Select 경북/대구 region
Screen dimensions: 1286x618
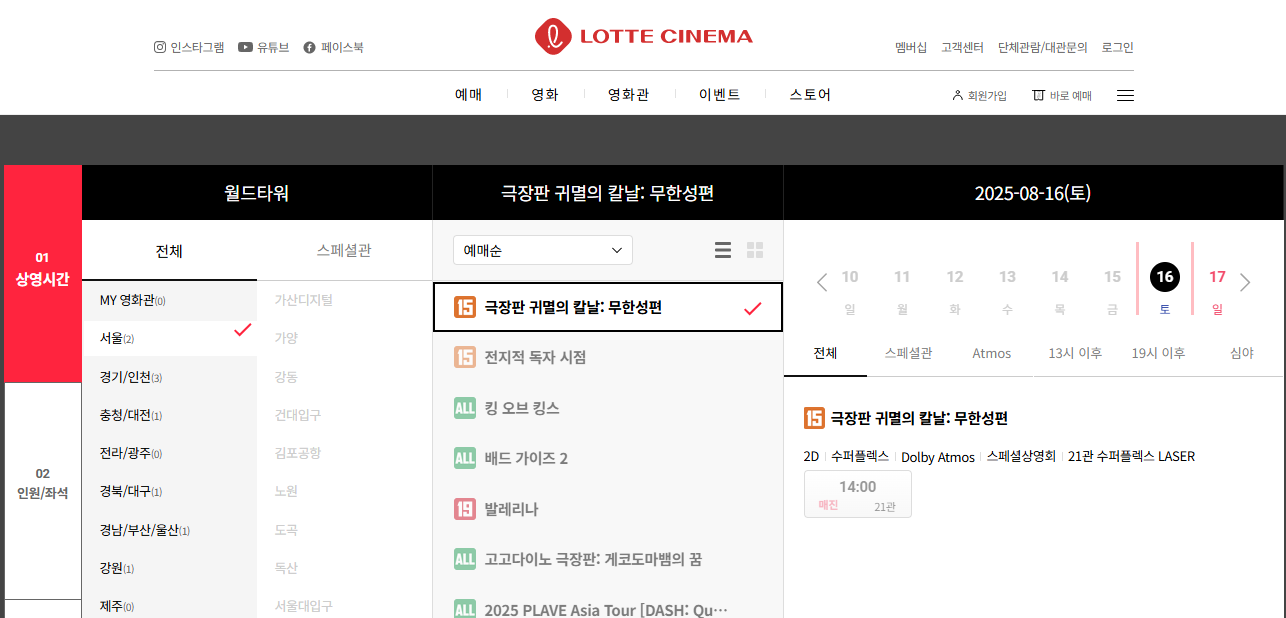click(x=169, y=491)
